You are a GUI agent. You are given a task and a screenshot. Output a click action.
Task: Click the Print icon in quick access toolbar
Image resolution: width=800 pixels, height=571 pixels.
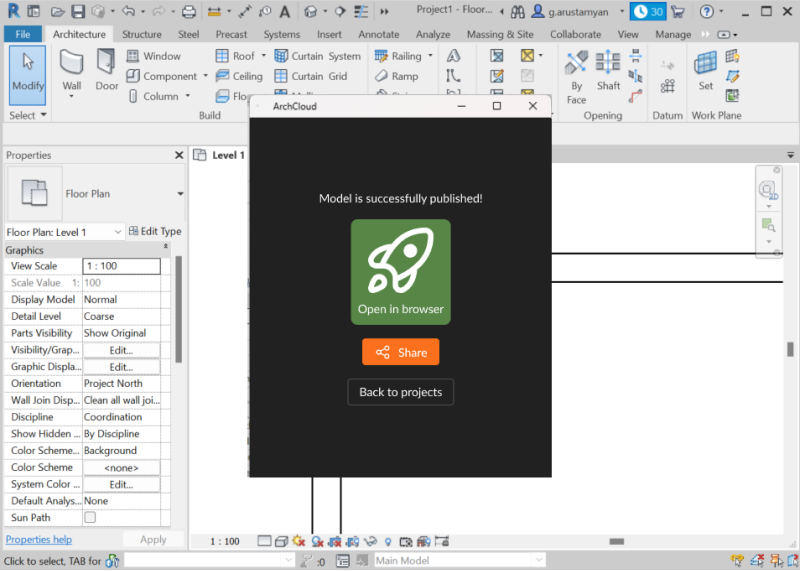[x=189, y=12]
